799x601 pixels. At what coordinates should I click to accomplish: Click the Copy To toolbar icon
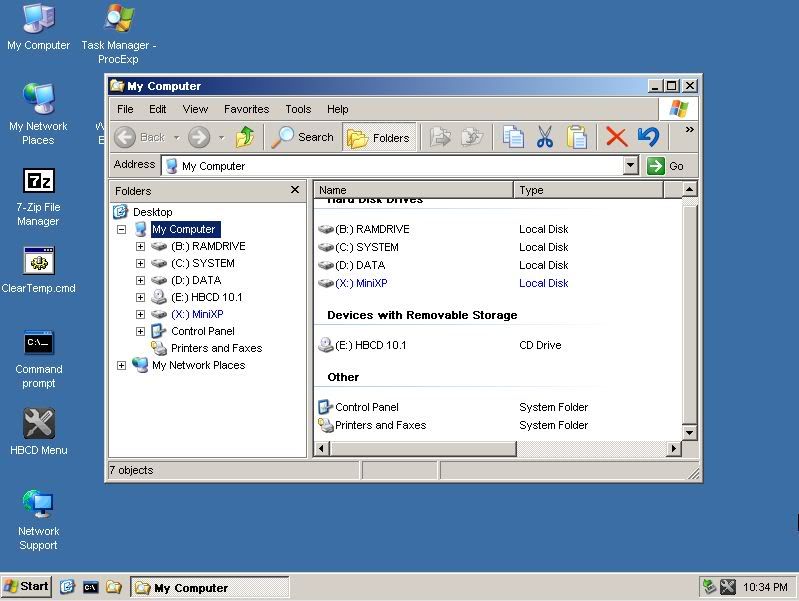click(472, 137)
